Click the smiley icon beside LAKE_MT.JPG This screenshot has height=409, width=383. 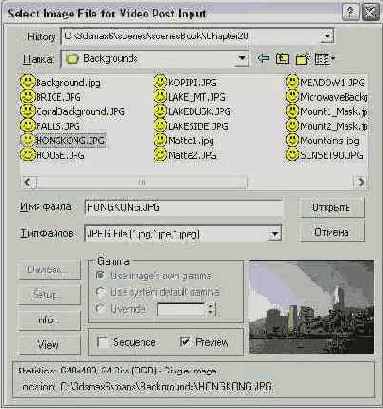pyautogui.click(x=160, y=97)
